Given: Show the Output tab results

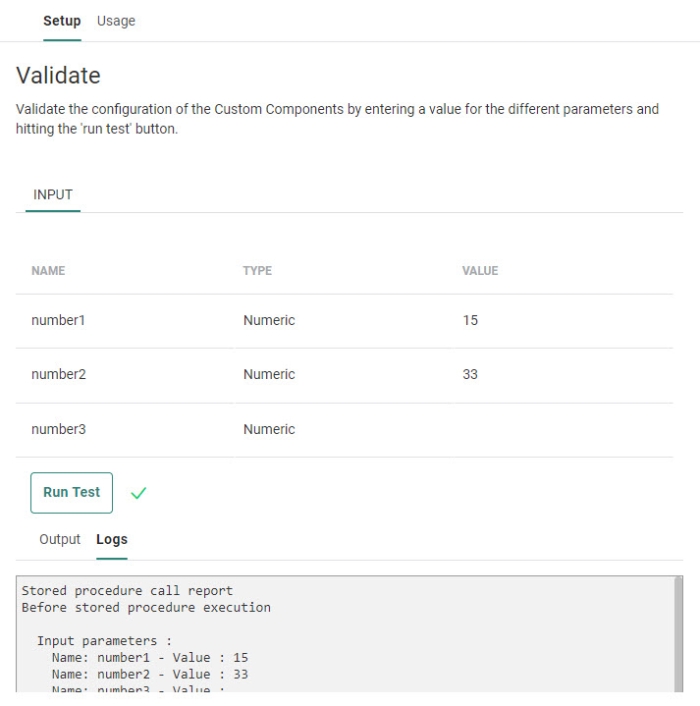Looking at the screenshot, I should [59, 539].
